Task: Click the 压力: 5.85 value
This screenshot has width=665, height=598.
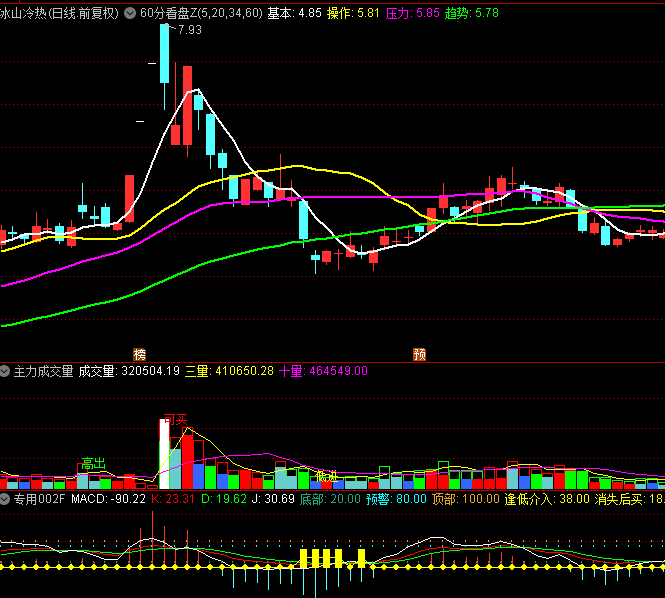Action: 413,14
